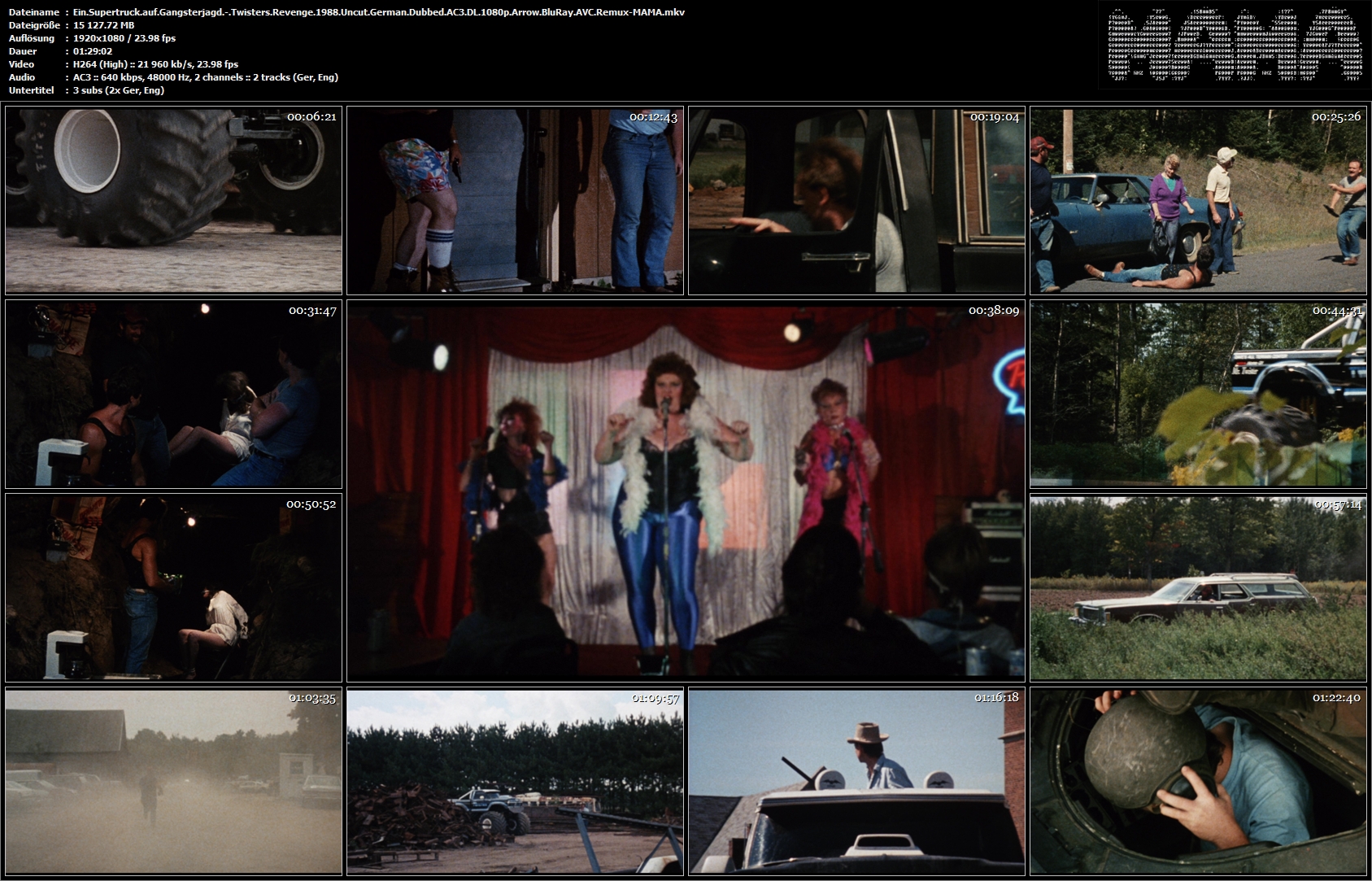Open the thumbnail at 00:50:52

(173, 587)
